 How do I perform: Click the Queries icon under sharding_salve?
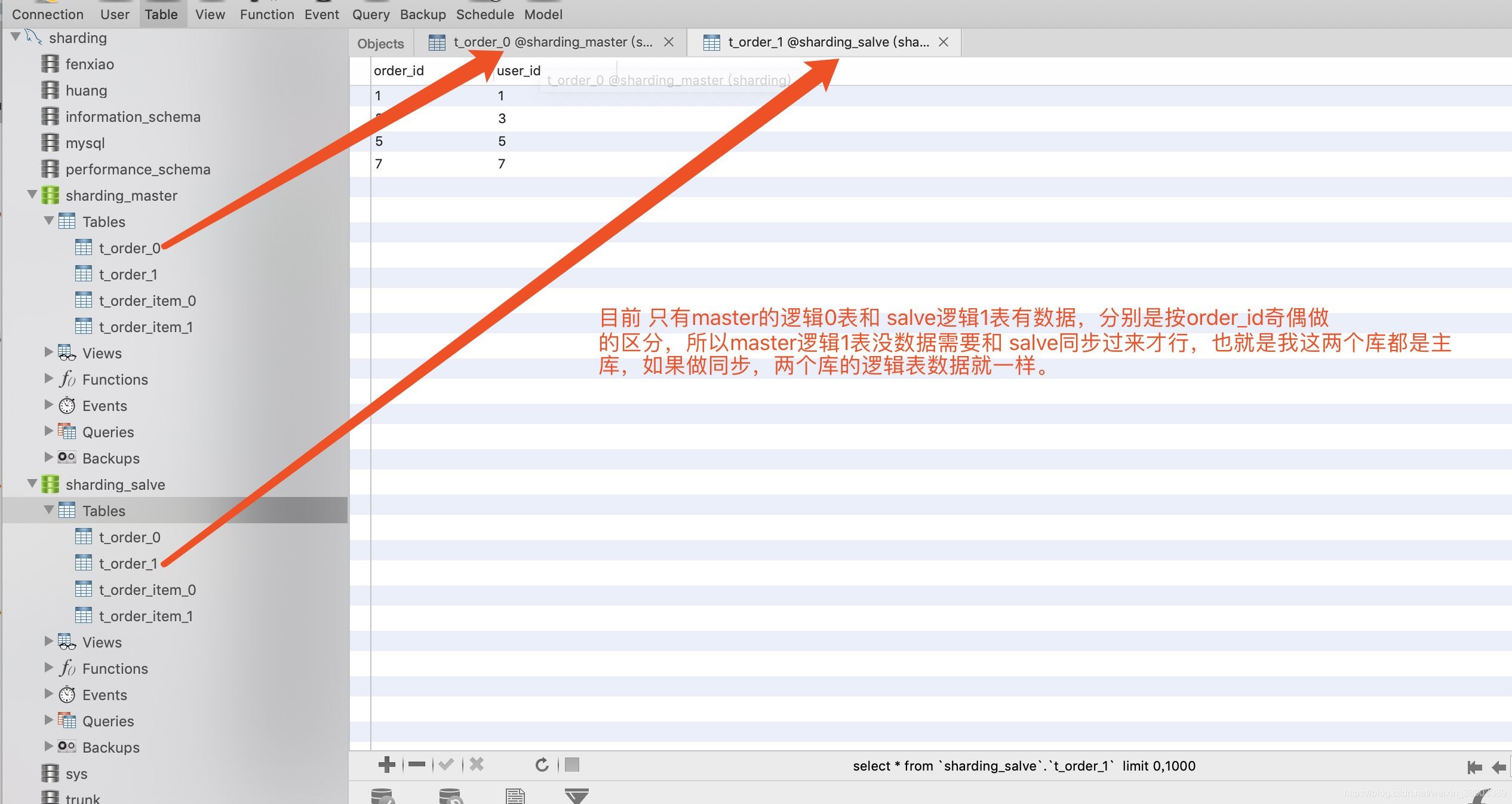pyautogui.click(x=67, y=721)
